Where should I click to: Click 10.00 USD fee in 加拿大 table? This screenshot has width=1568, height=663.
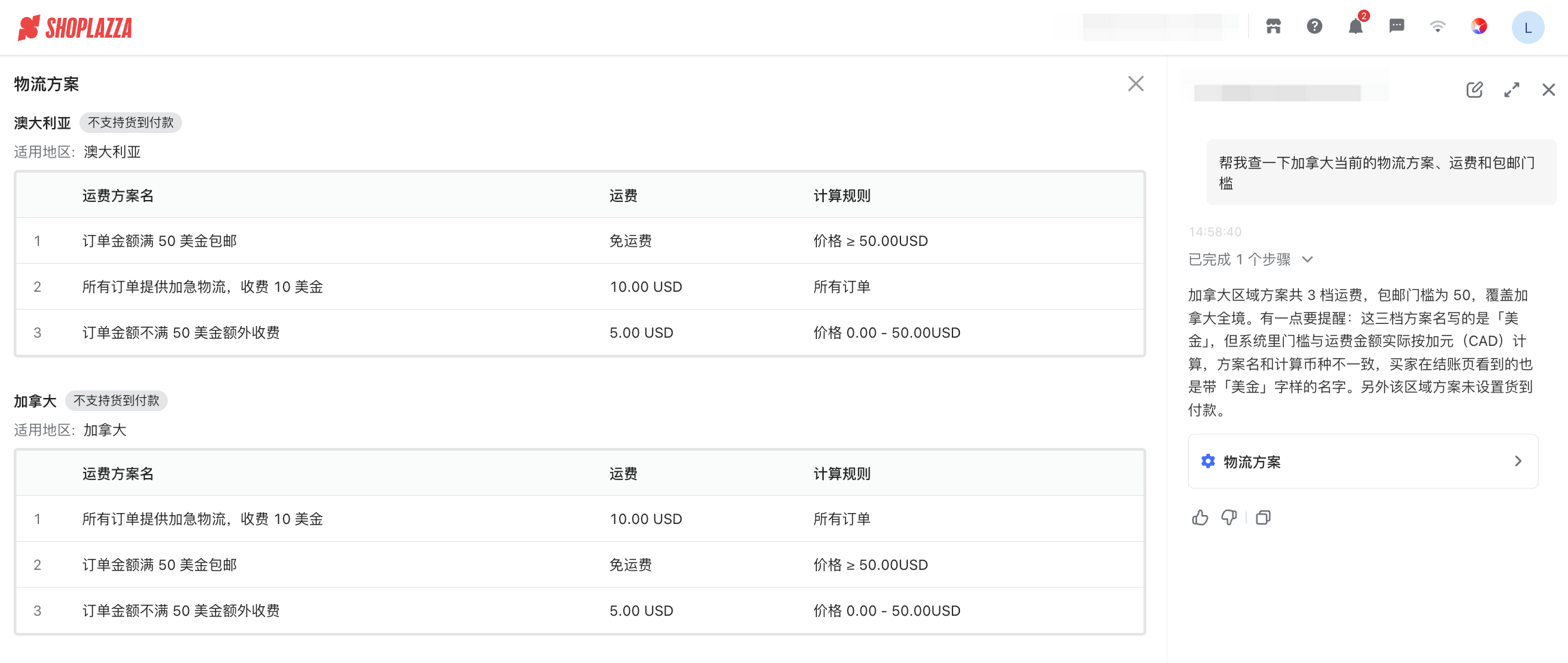tap(646, 519)
